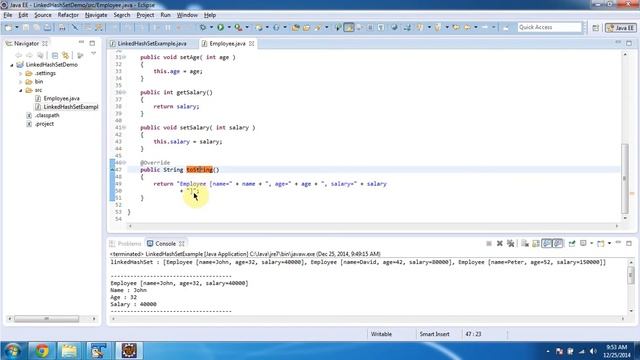640x360 pixels.
Task: Click the toString method name in editor
Action: coord(200,170)
